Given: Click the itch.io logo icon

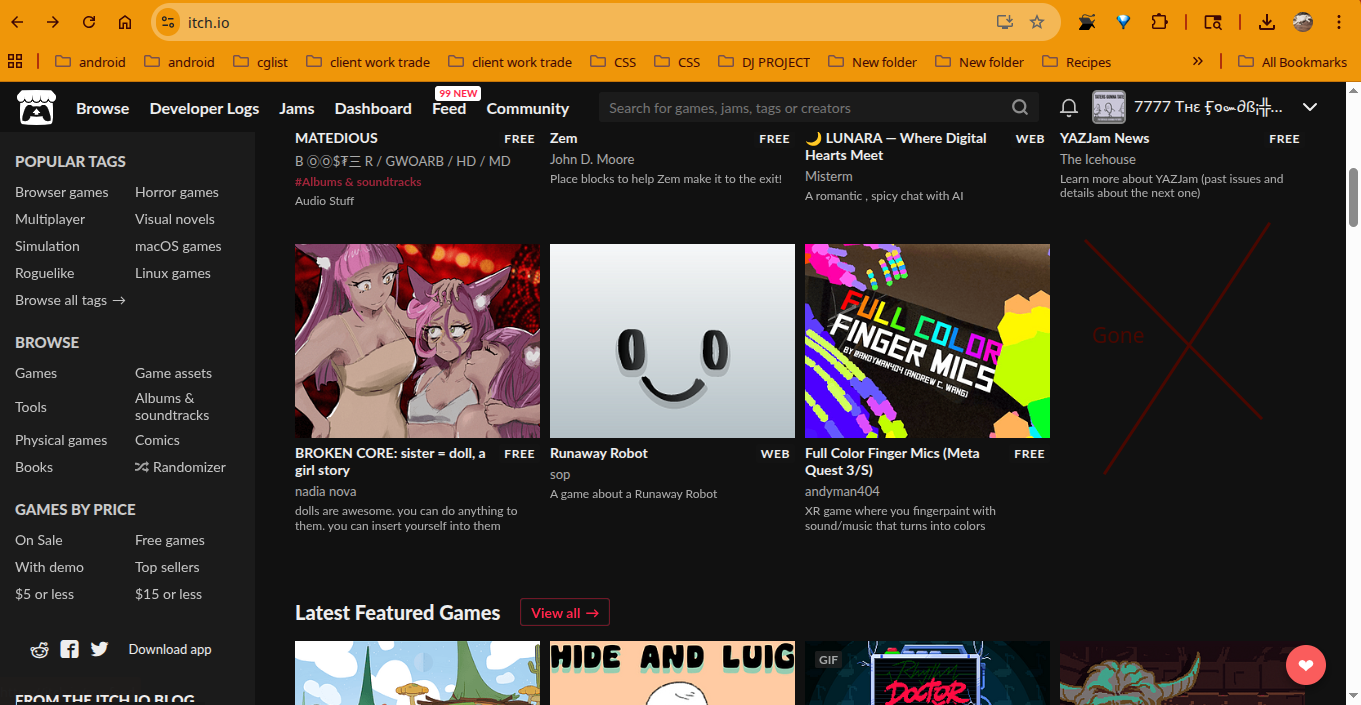Looking at the screenshot, I should [36, 108].
